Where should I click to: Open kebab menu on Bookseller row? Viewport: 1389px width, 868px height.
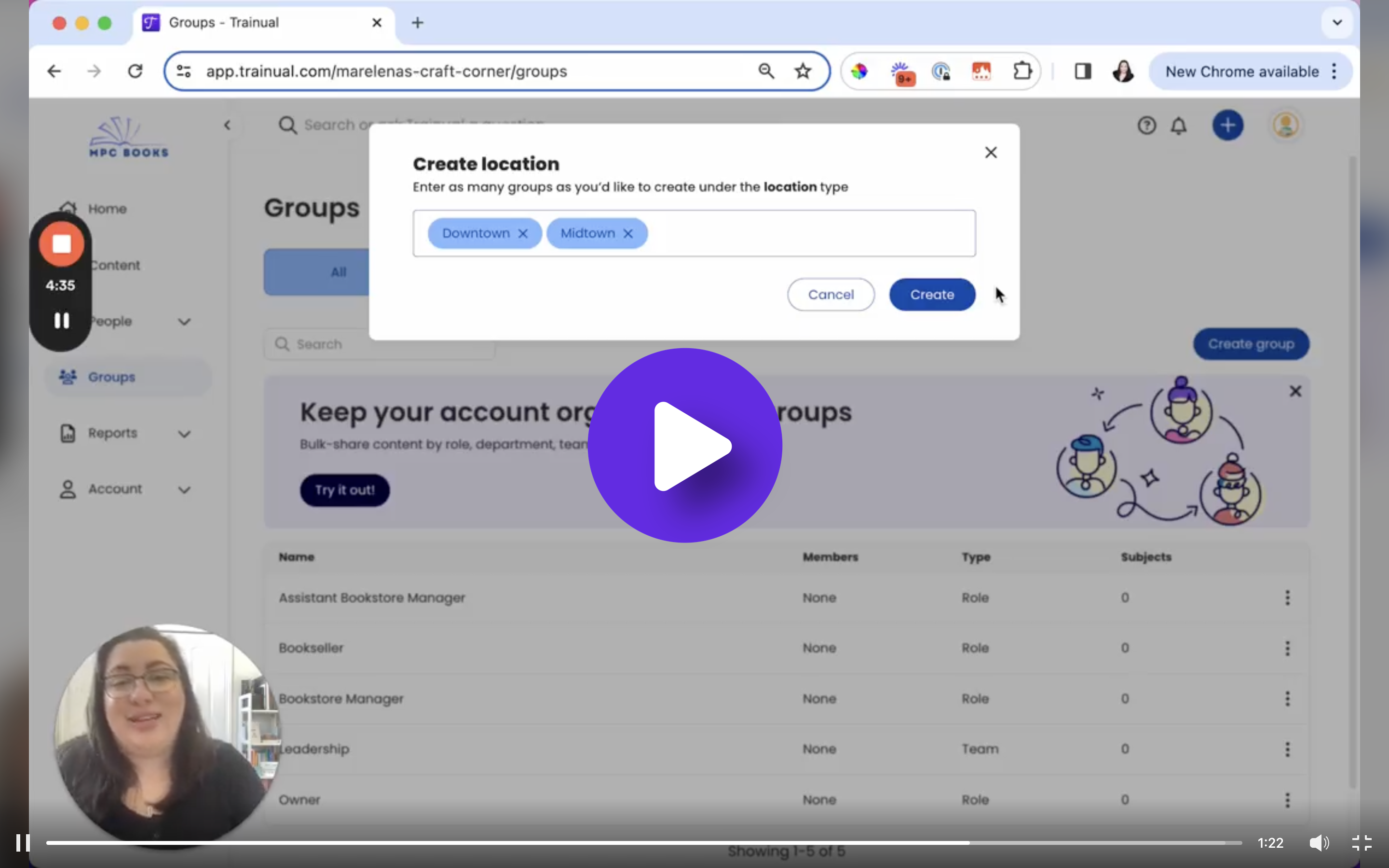1287,648
